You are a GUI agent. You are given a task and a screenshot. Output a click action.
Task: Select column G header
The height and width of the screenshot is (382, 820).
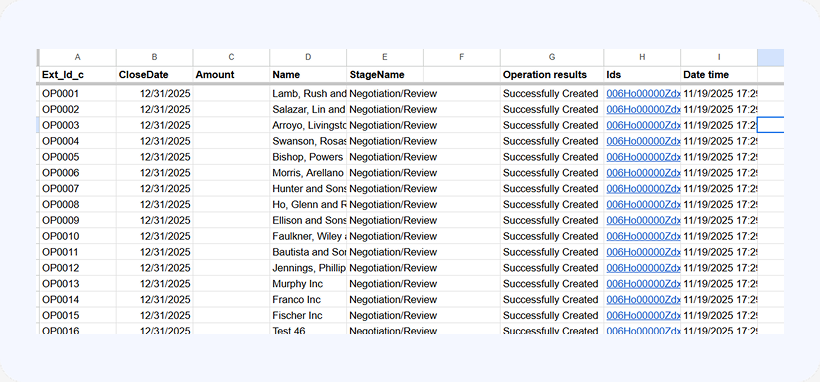tap(552, 57)
